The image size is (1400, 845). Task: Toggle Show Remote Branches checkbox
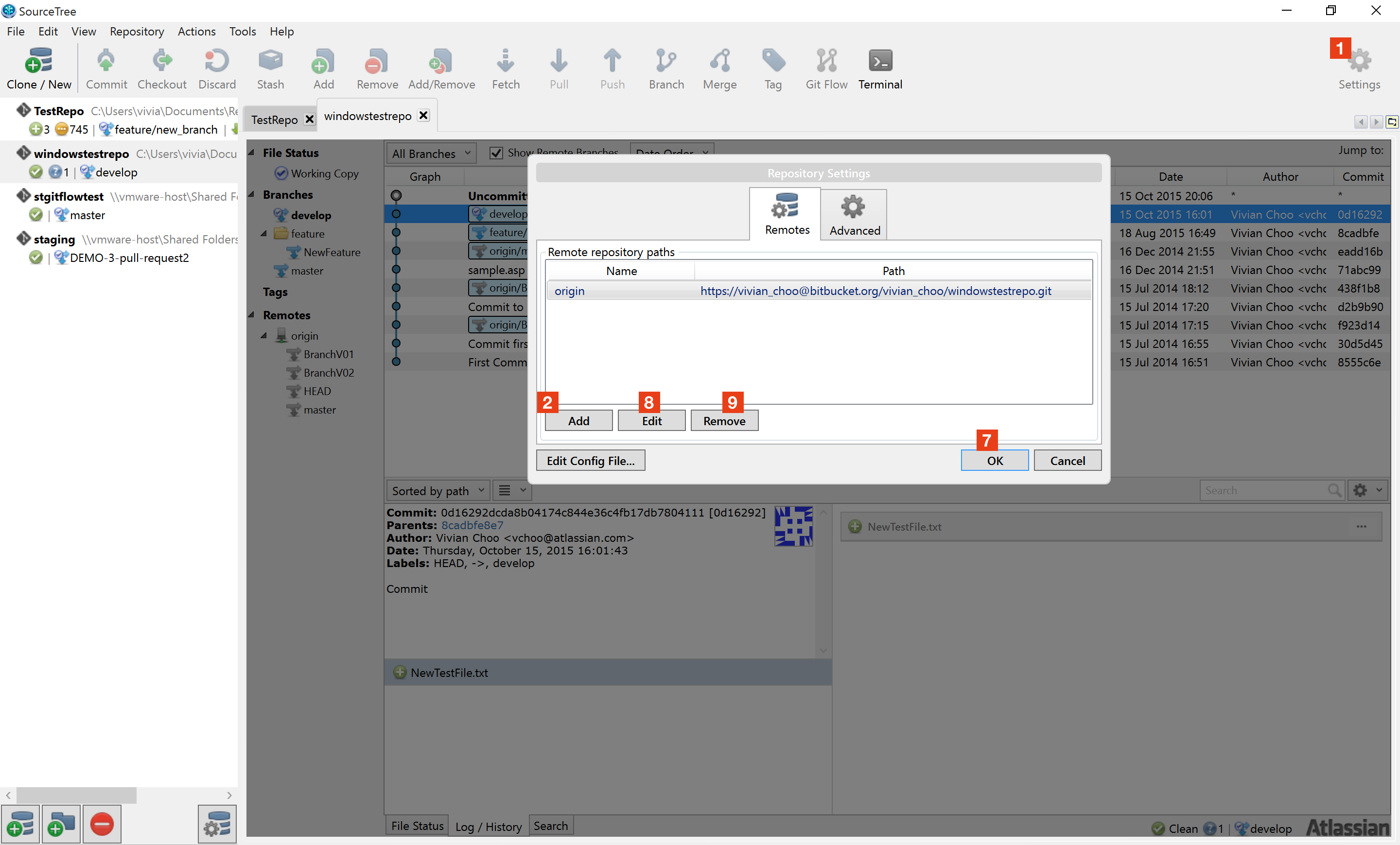(496, 153)
